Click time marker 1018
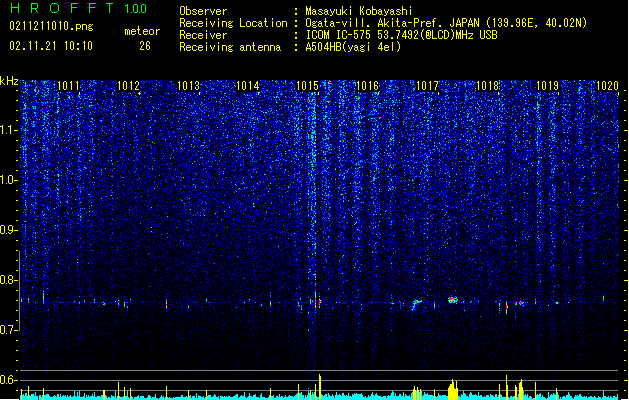629x400 pixels. pyautogui.click(x=487, y=86)
